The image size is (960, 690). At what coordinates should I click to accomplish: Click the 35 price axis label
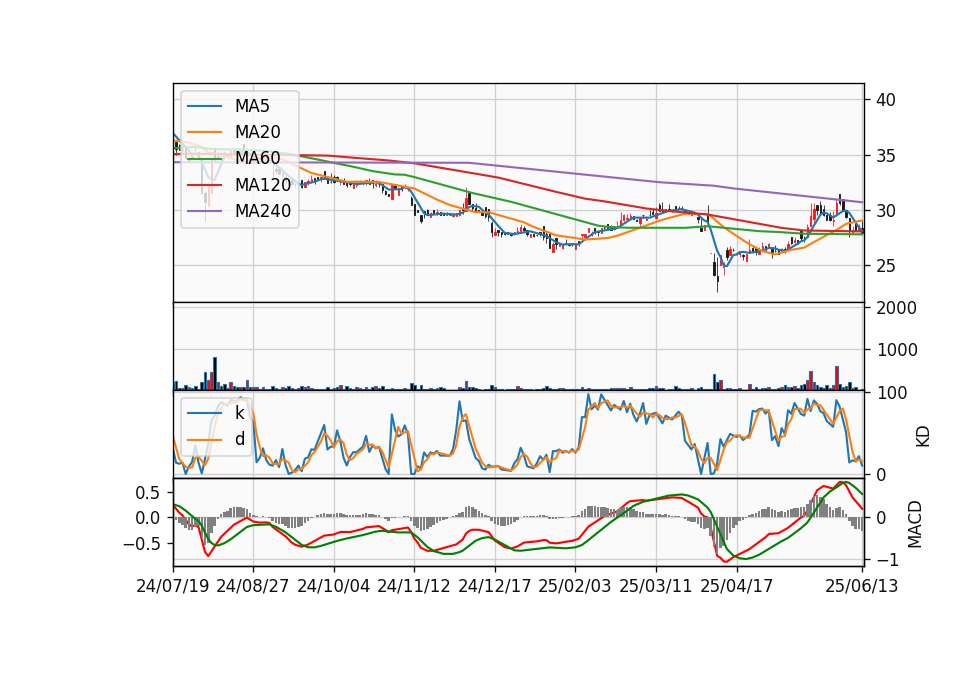coord(885,156)
